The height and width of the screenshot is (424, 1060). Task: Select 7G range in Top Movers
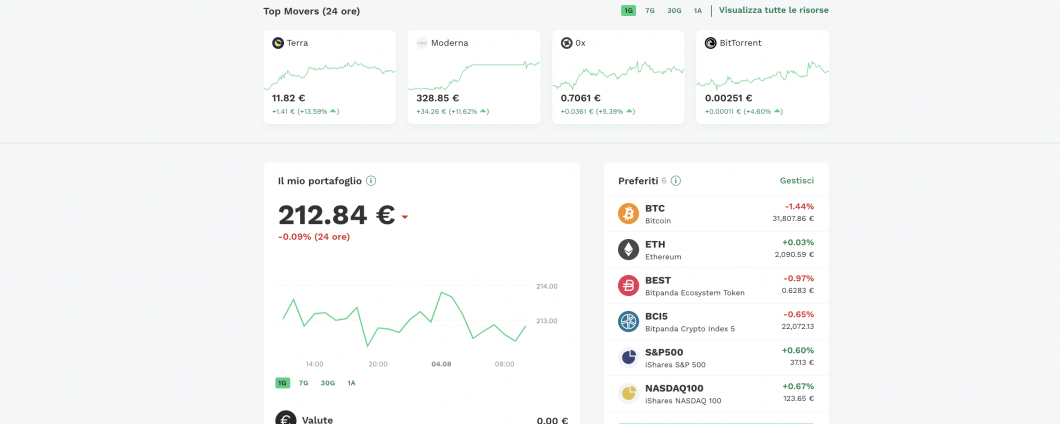tap(650, 11)
